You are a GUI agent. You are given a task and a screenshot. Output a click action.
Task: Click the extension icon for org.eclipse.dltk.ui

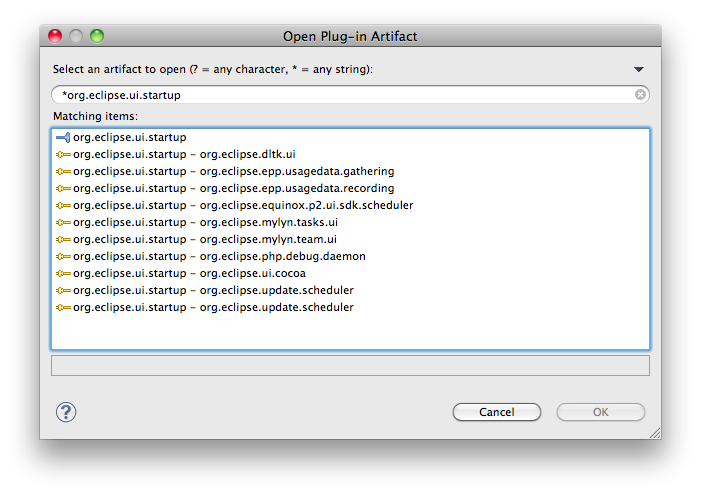coord(63,154)
